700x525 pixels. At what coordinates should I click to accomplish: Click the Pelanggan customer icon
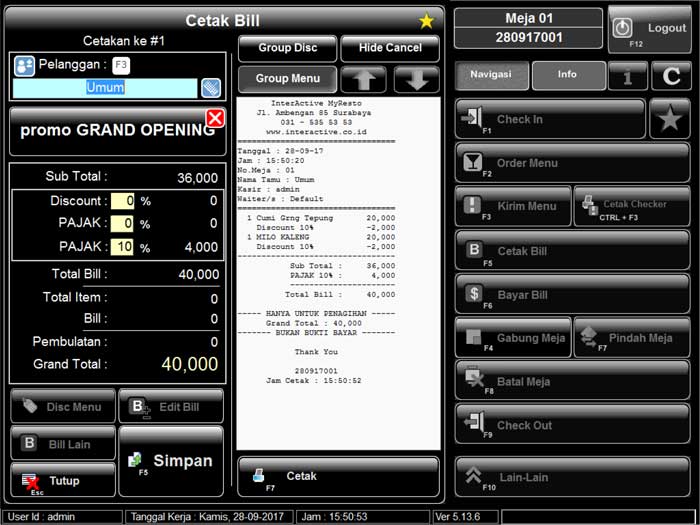pos(25,66)
